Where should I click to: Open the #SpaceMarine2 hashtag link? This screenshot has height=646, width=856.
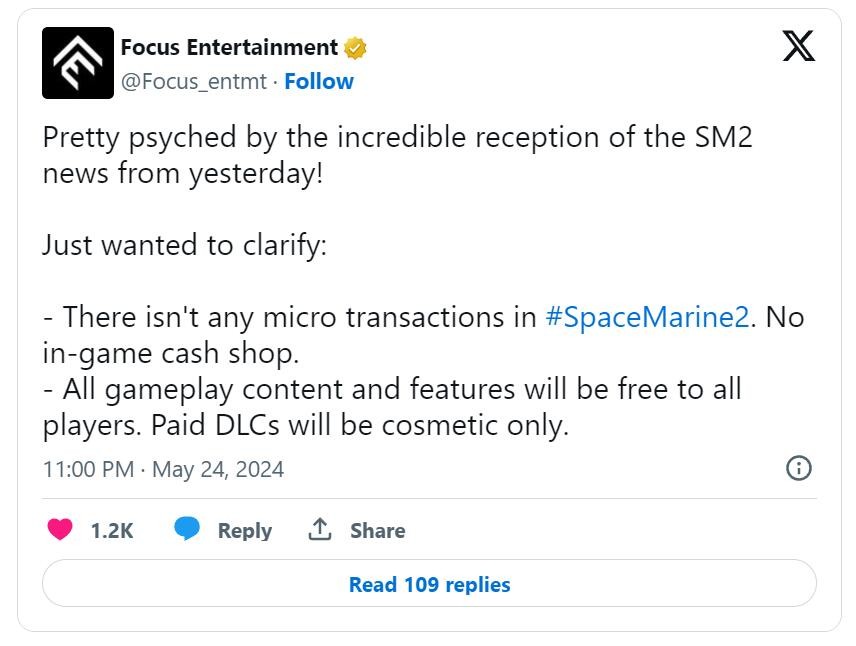click(647, 318)
